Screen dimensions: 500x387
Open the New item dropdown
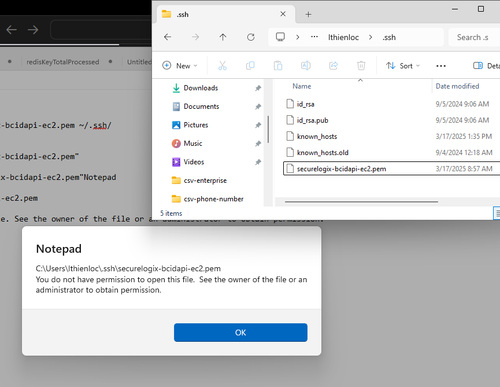click(x=180, y=66)
